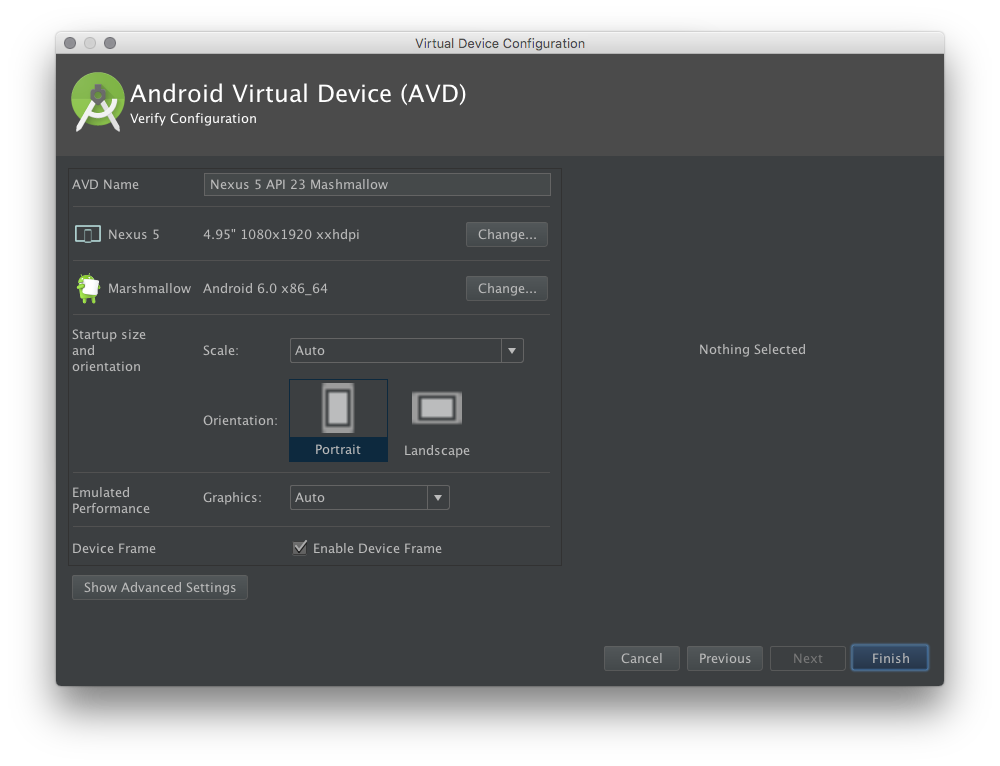The image size is (1000, 766).
Task: Click 'Android 6.0 x86_64' text
Action: tap(265, 288)
